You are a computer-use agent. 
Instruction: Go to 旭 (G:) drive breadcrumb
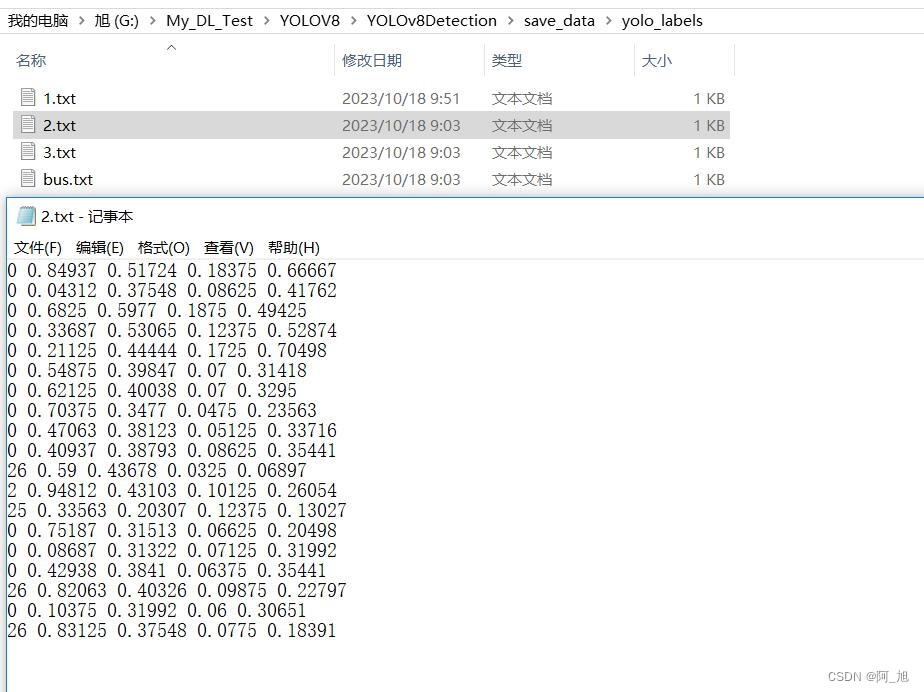[x=117, y=21]
